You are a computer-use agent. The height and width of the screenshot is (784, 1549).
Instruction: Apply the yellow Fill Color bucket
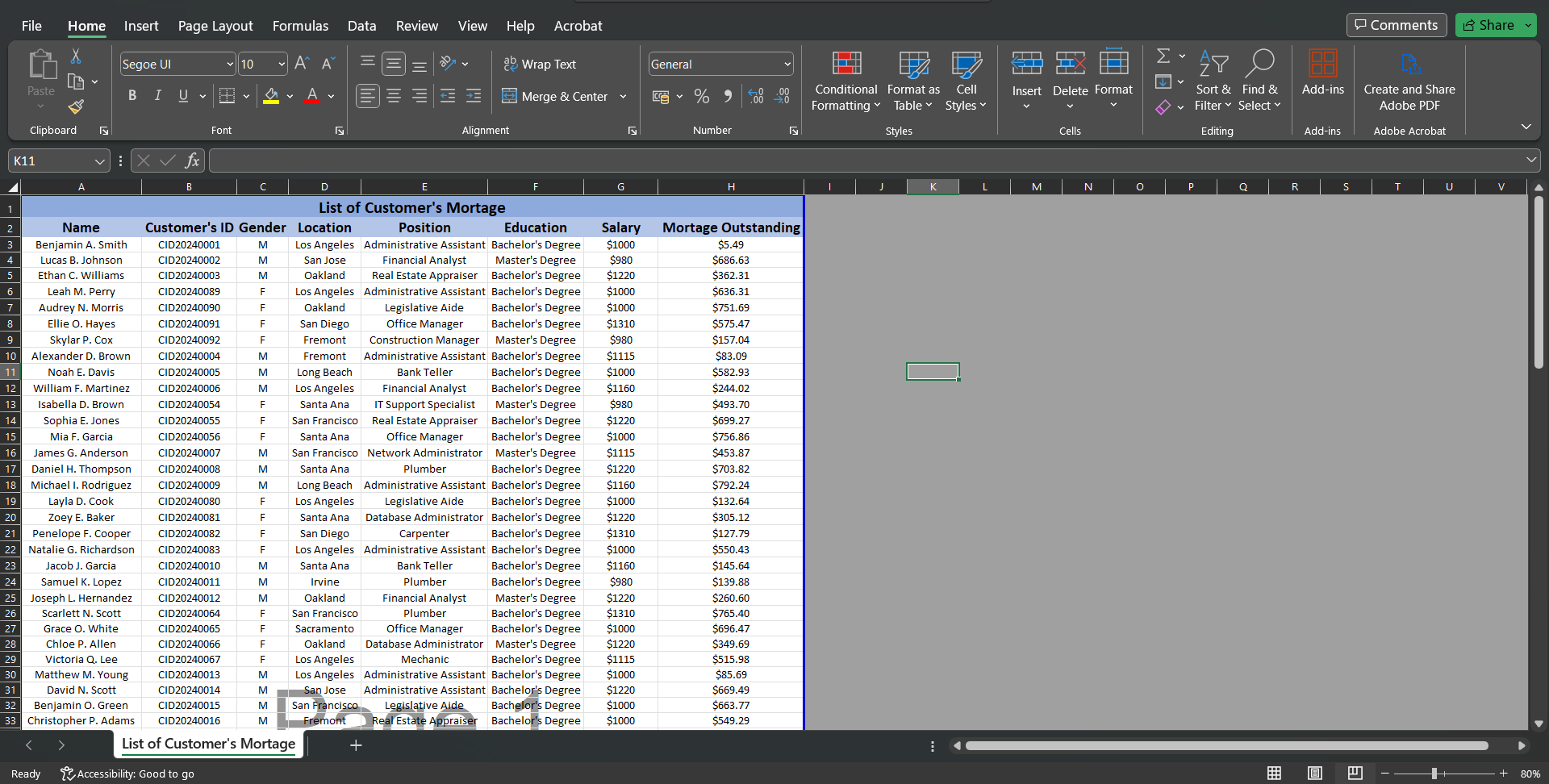pyautogui.click(x=271, y=96)
